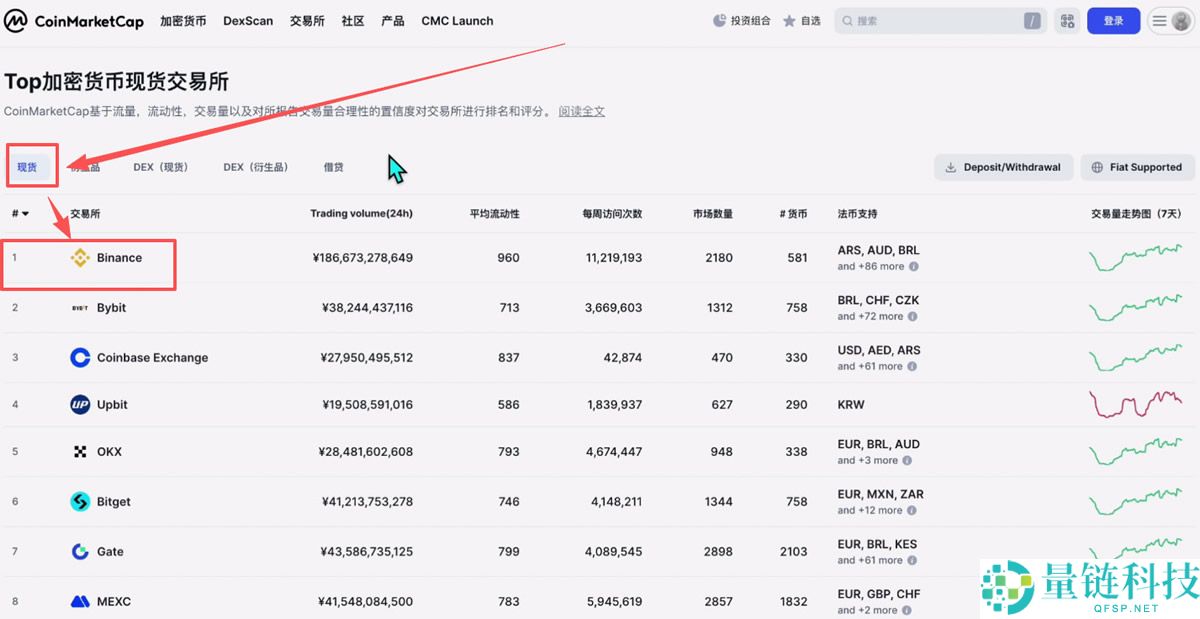Open the hamburger menu near the avatar
The image size is (1200, 619).
(x=1158, y=20)
